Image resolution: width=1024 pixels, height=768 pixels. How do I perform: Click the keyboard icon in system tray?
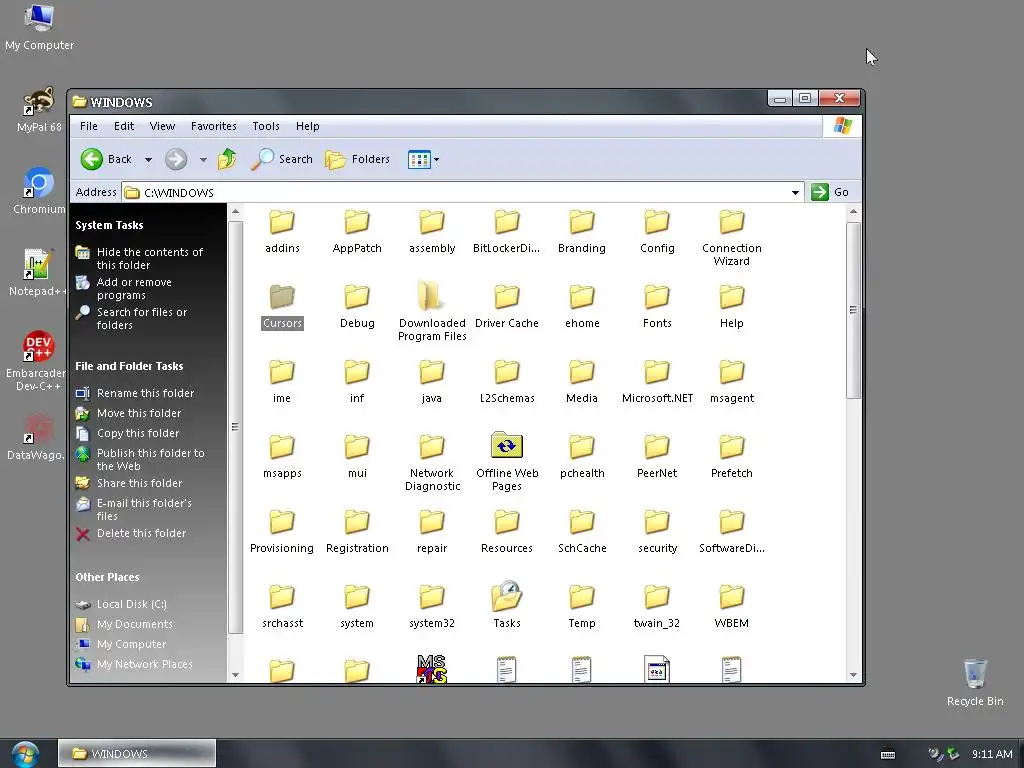tap(888, 754)
